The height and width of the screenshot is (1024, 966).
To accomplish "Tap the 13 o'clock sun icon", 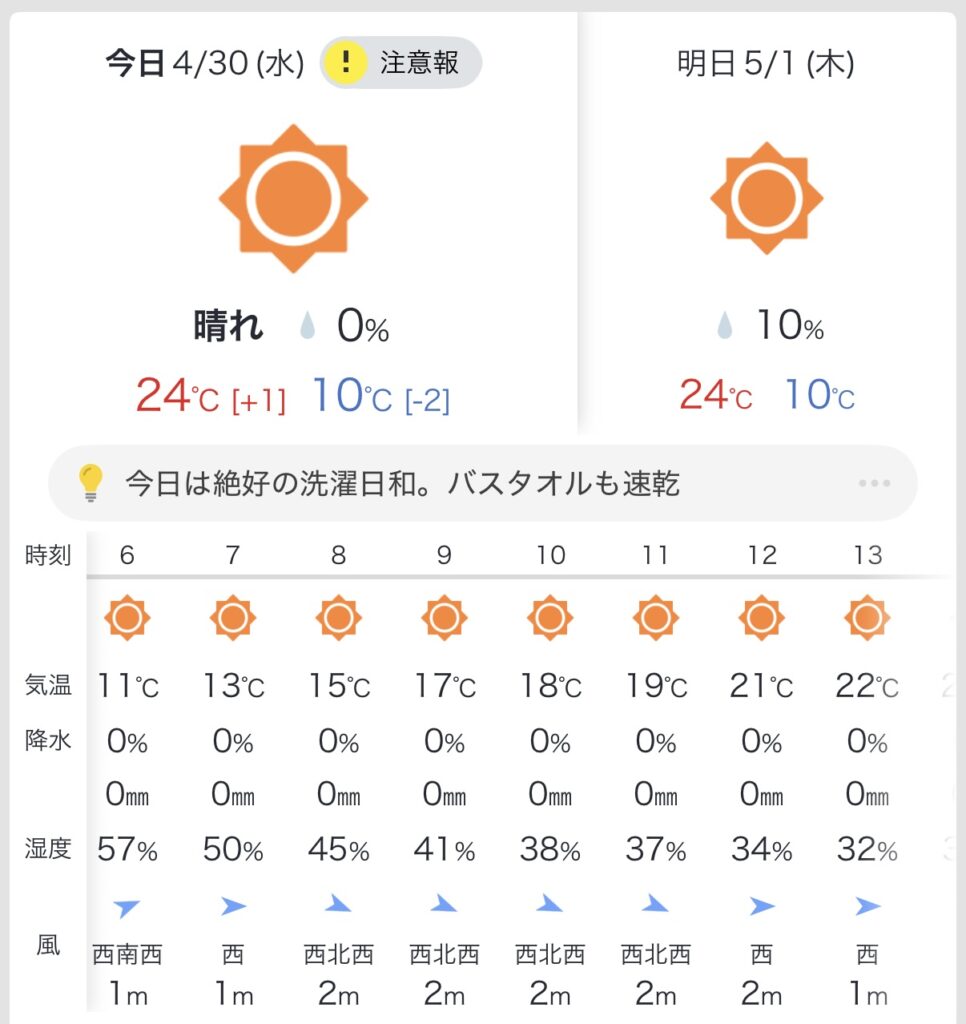I will coord(867,617).
